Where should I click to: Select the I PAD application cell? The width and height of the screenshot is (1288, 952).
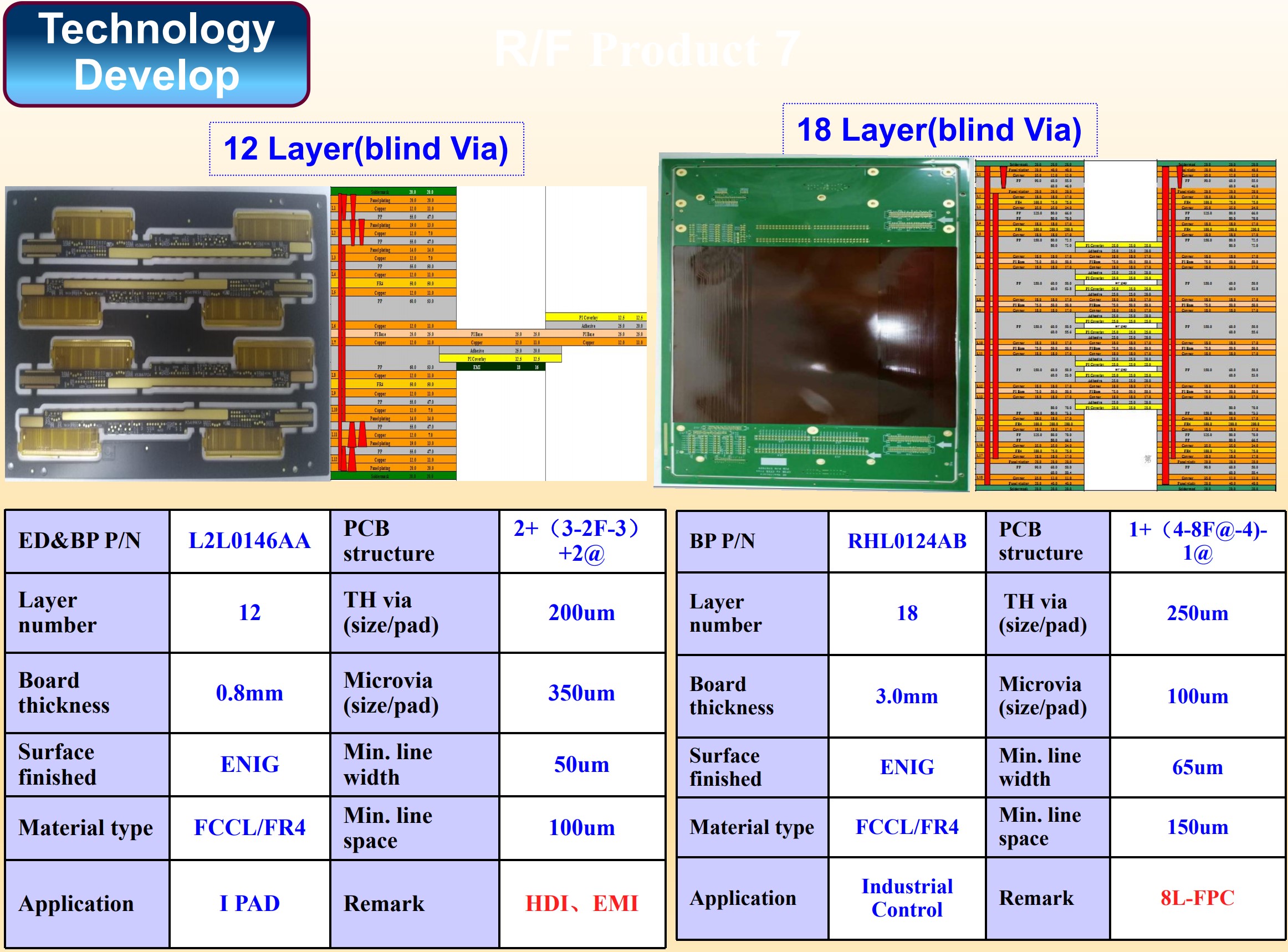(x=249, y=903)
